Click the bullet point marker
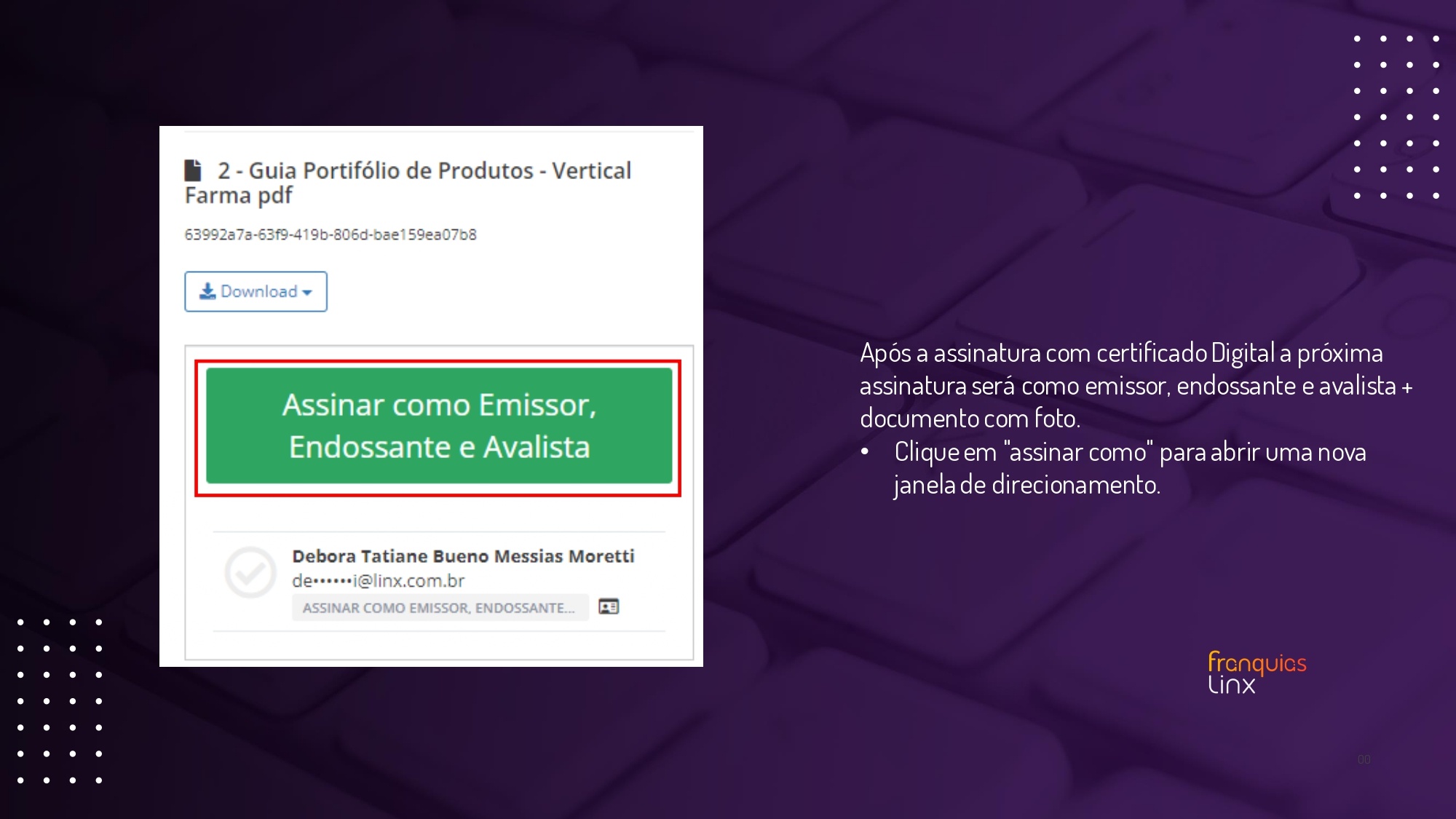Screen dimensions: 1456x819 click(x=865, y=452)
